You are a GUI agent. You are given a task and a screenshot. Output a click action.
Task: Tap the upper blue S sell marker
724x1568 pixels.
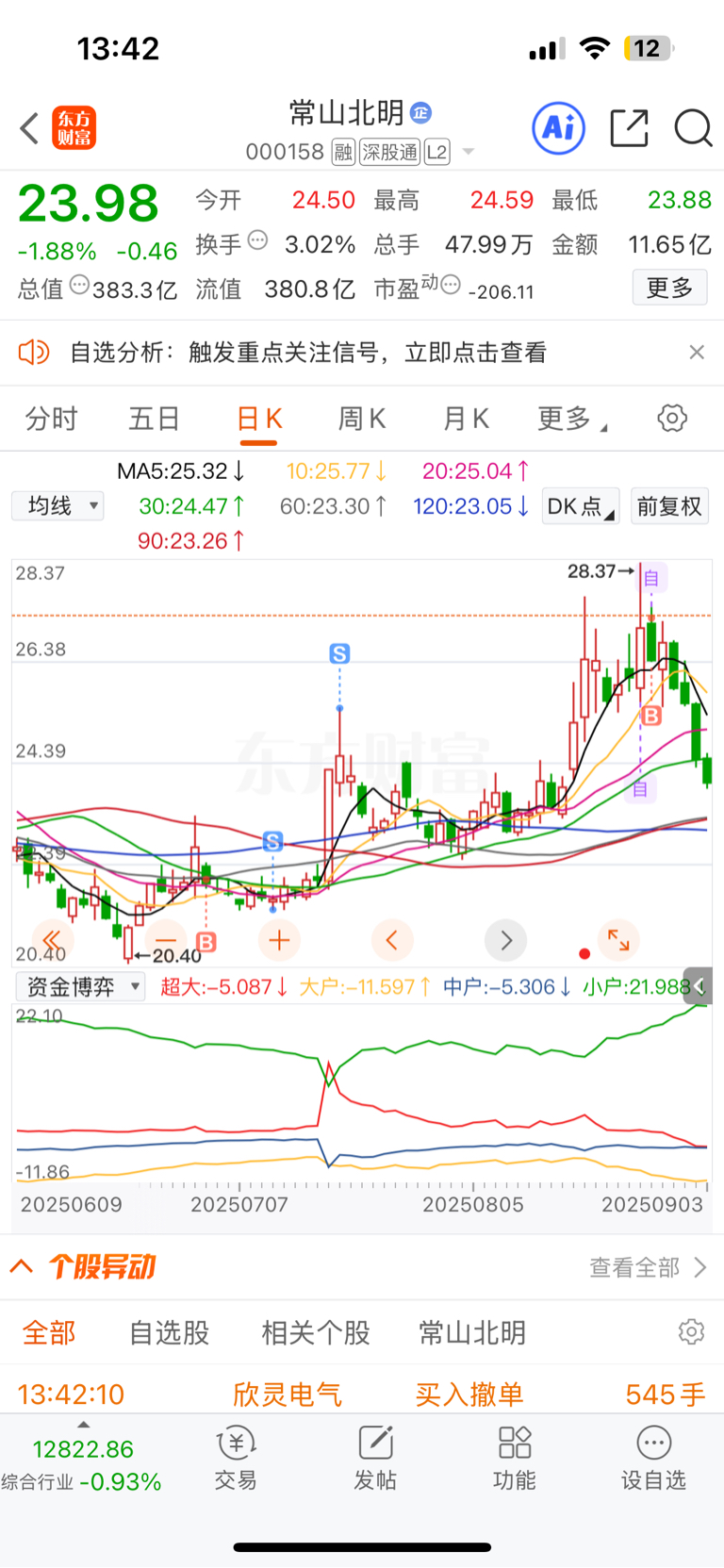(x=339, y=653)
